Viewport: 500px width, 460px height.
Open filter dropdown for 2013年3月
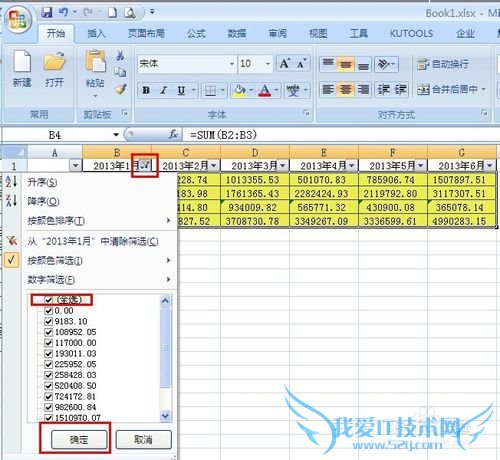(283, 165)
